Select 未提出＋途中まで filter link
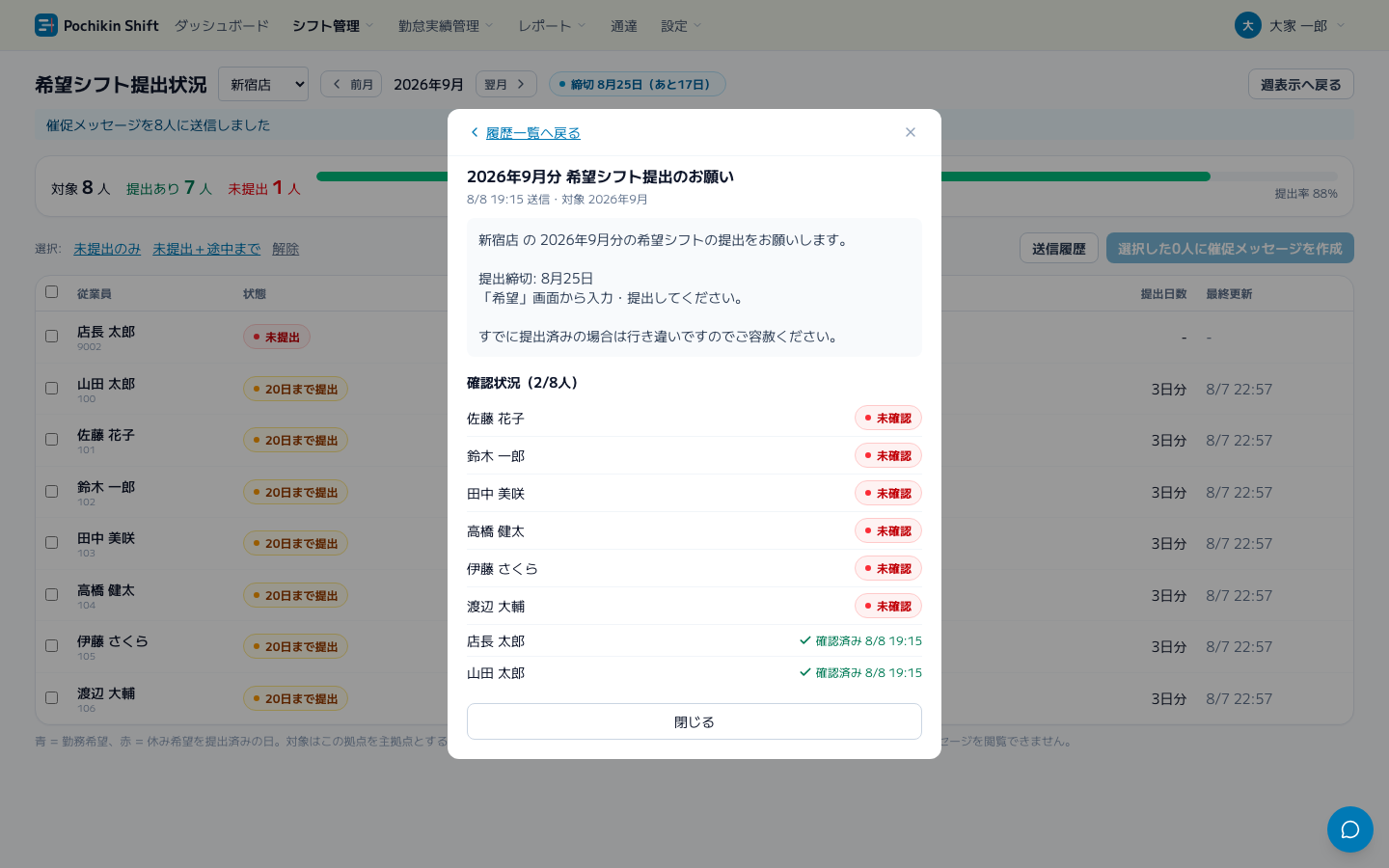Image resolution: width=1389 pixels, height=868 pixels. tap(206, 249)
